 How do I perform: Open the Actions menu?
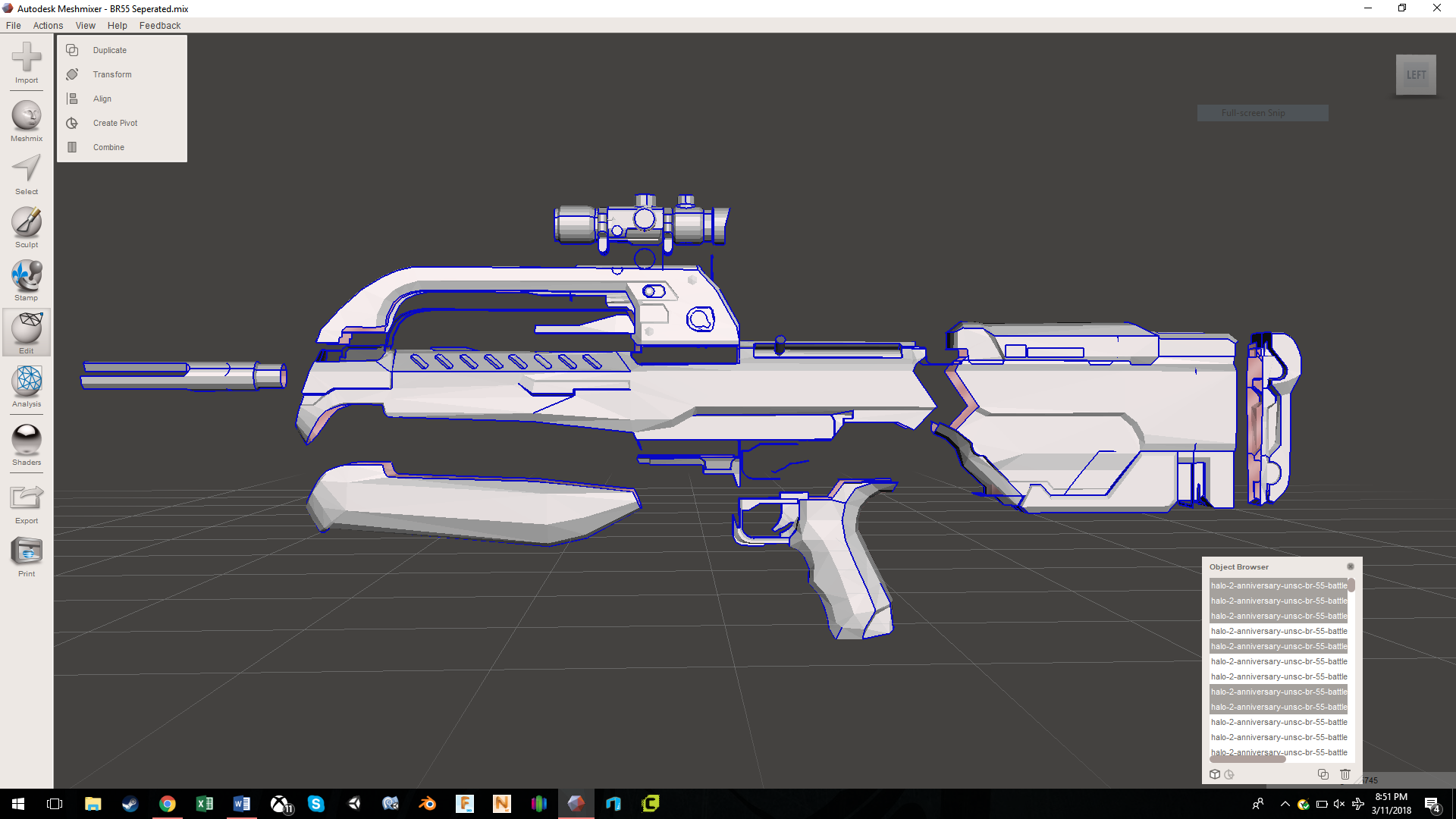48,25
